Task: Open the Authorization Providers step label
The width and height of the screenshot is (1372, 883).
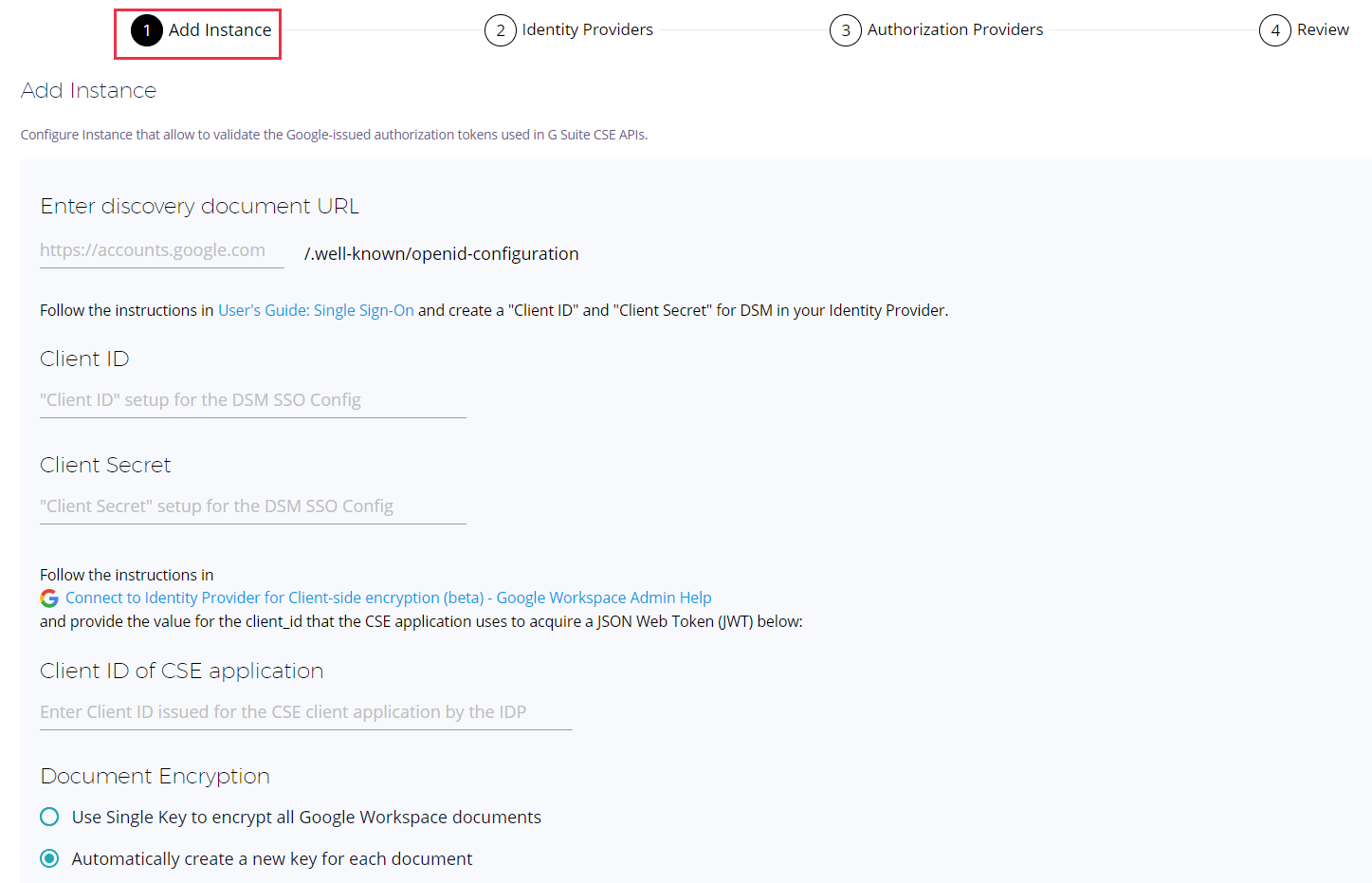Action: [955, 30]
